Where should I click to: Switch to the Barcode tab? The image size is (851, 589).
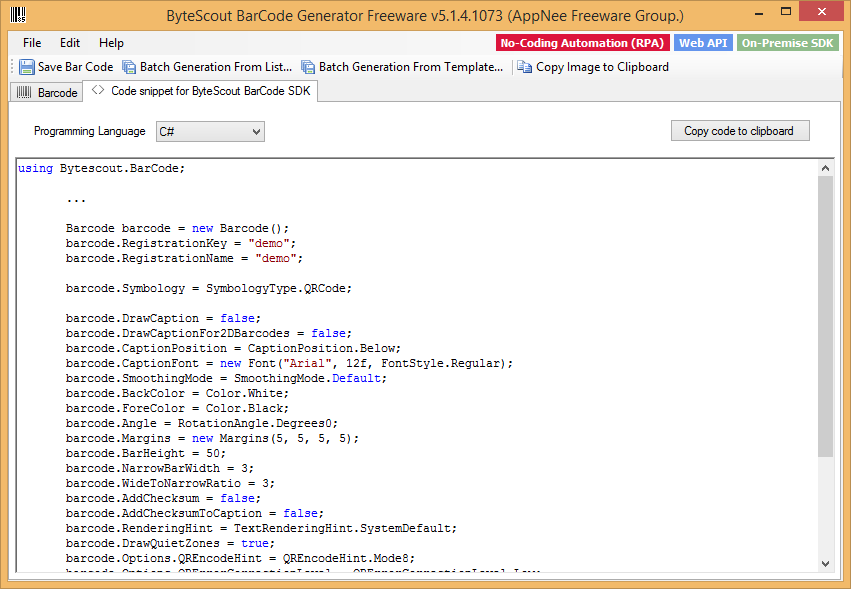point(47,92)
